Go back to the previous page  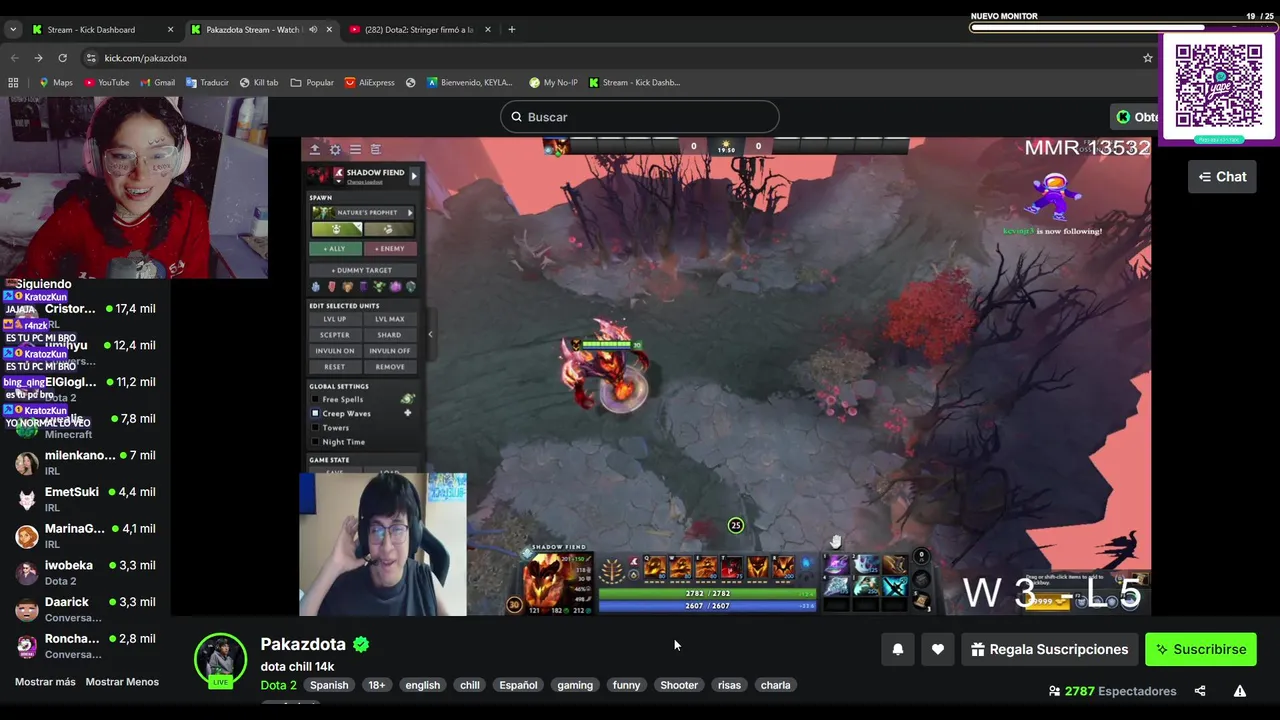point(14,58)
